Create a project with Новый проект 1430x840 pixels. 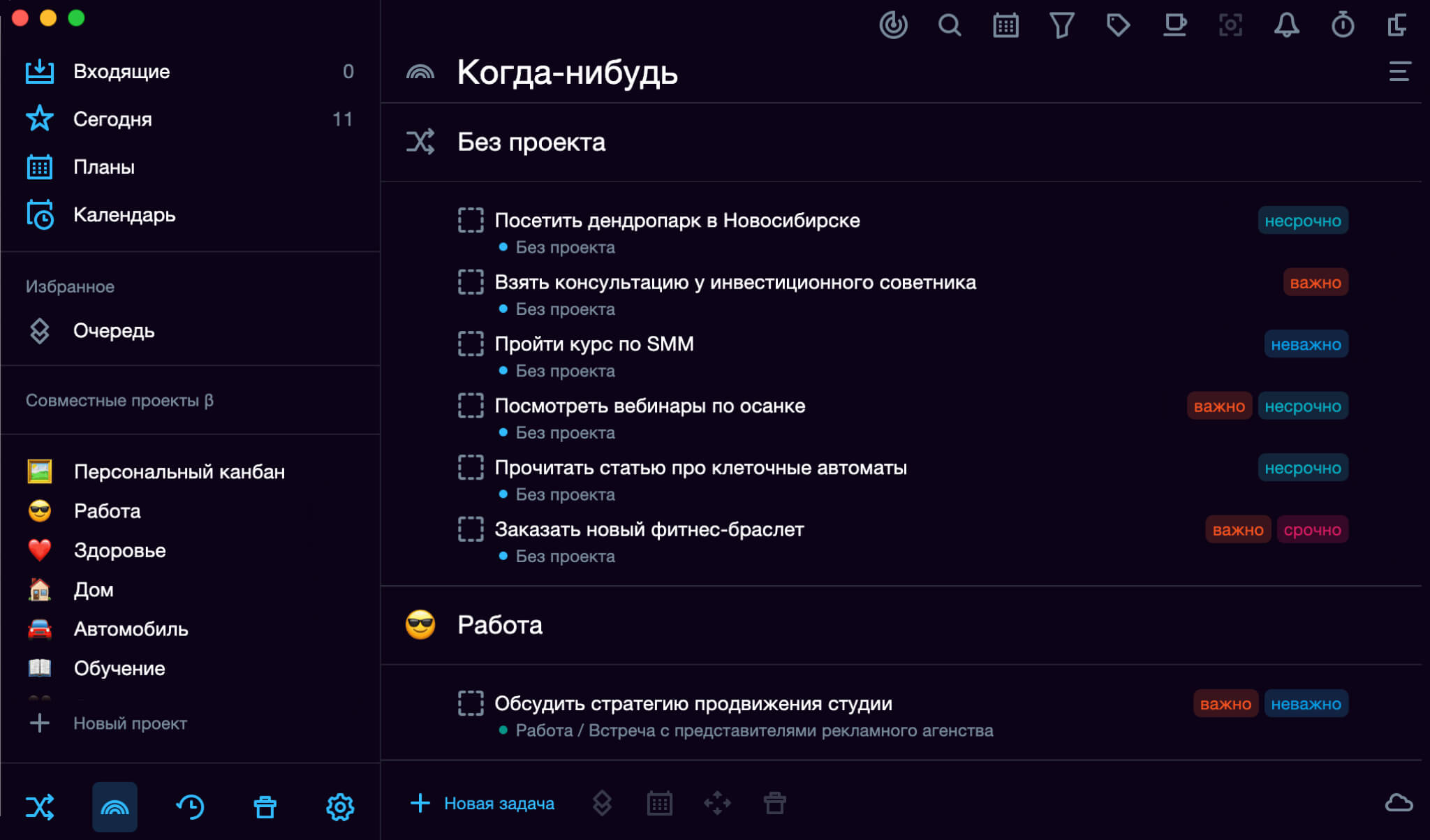click(130, 723)
